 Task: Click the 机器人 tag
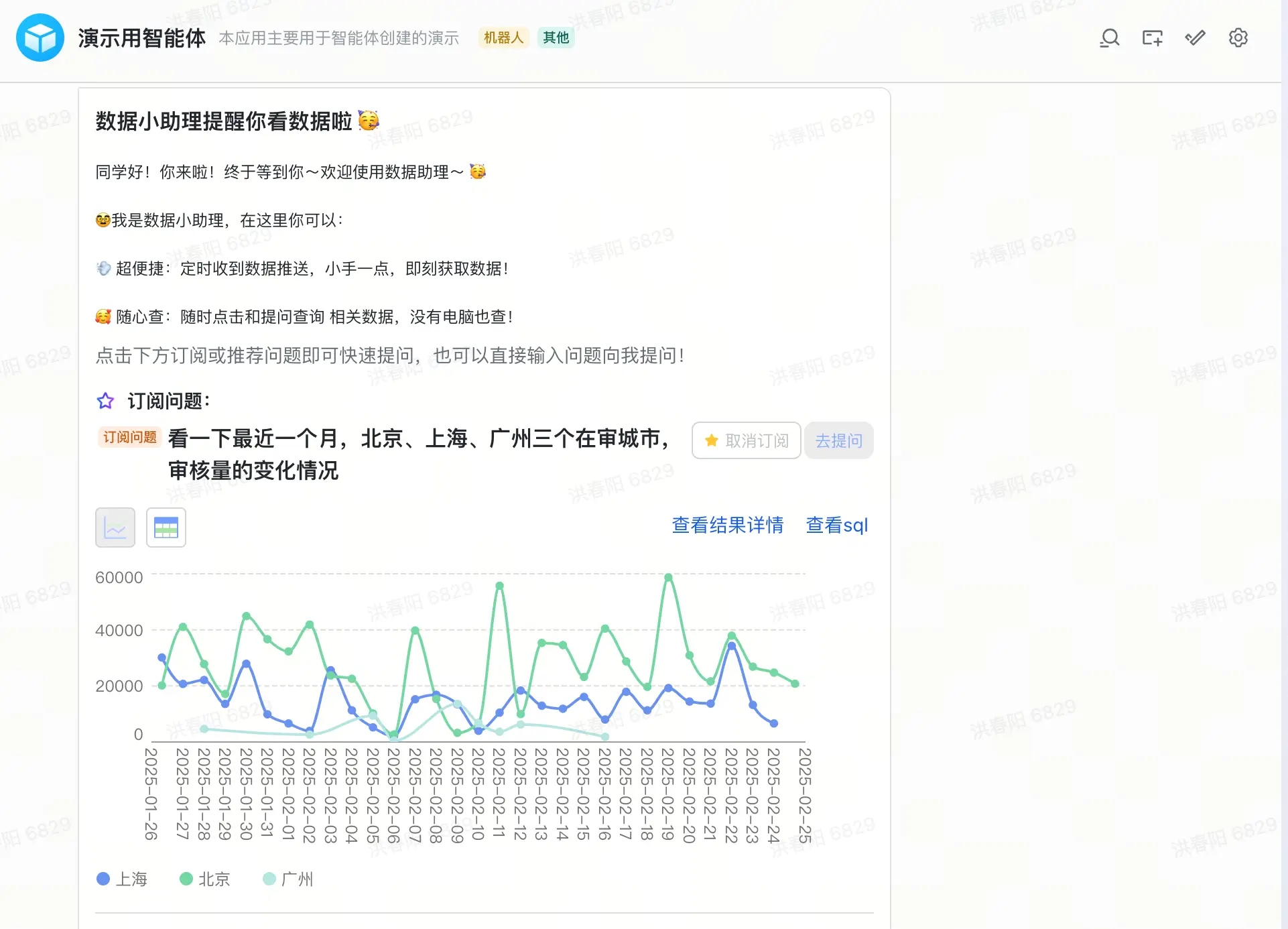[503, 38]
